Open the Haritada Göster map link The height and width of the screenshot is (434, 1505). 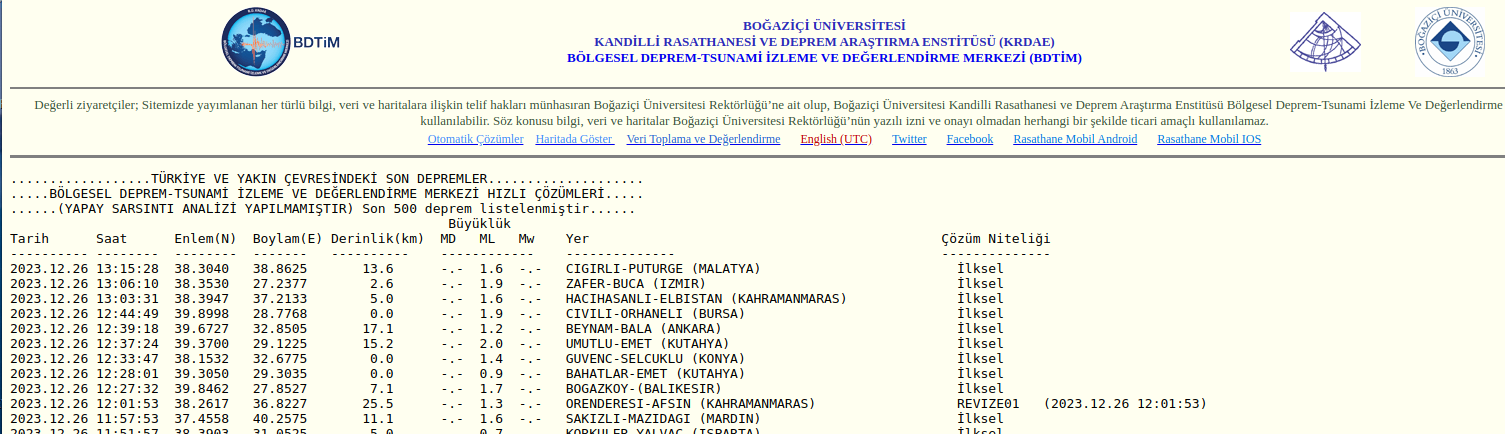tap(574, 139)
